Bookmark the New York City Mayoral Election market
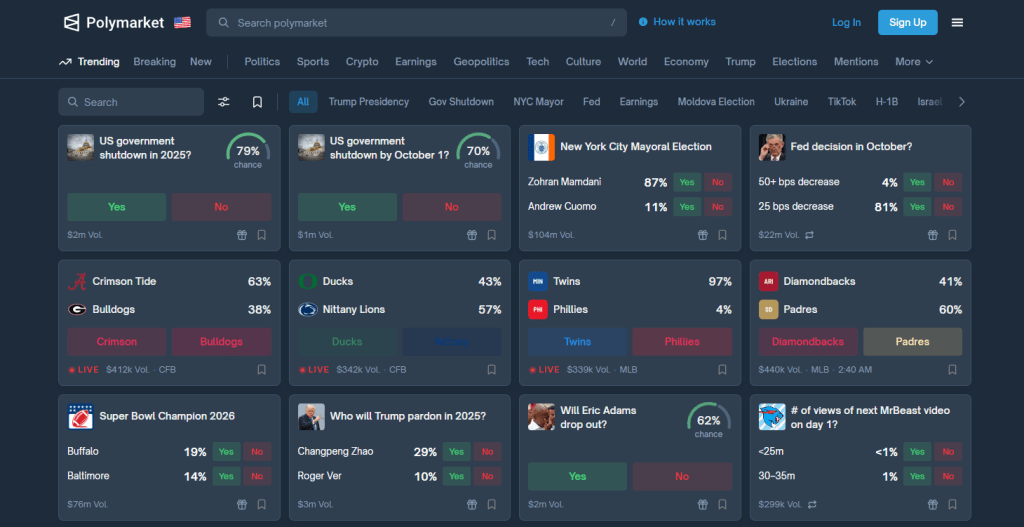Image resolution: width=1024 pixels, height=527 pixels. (722, 235)
